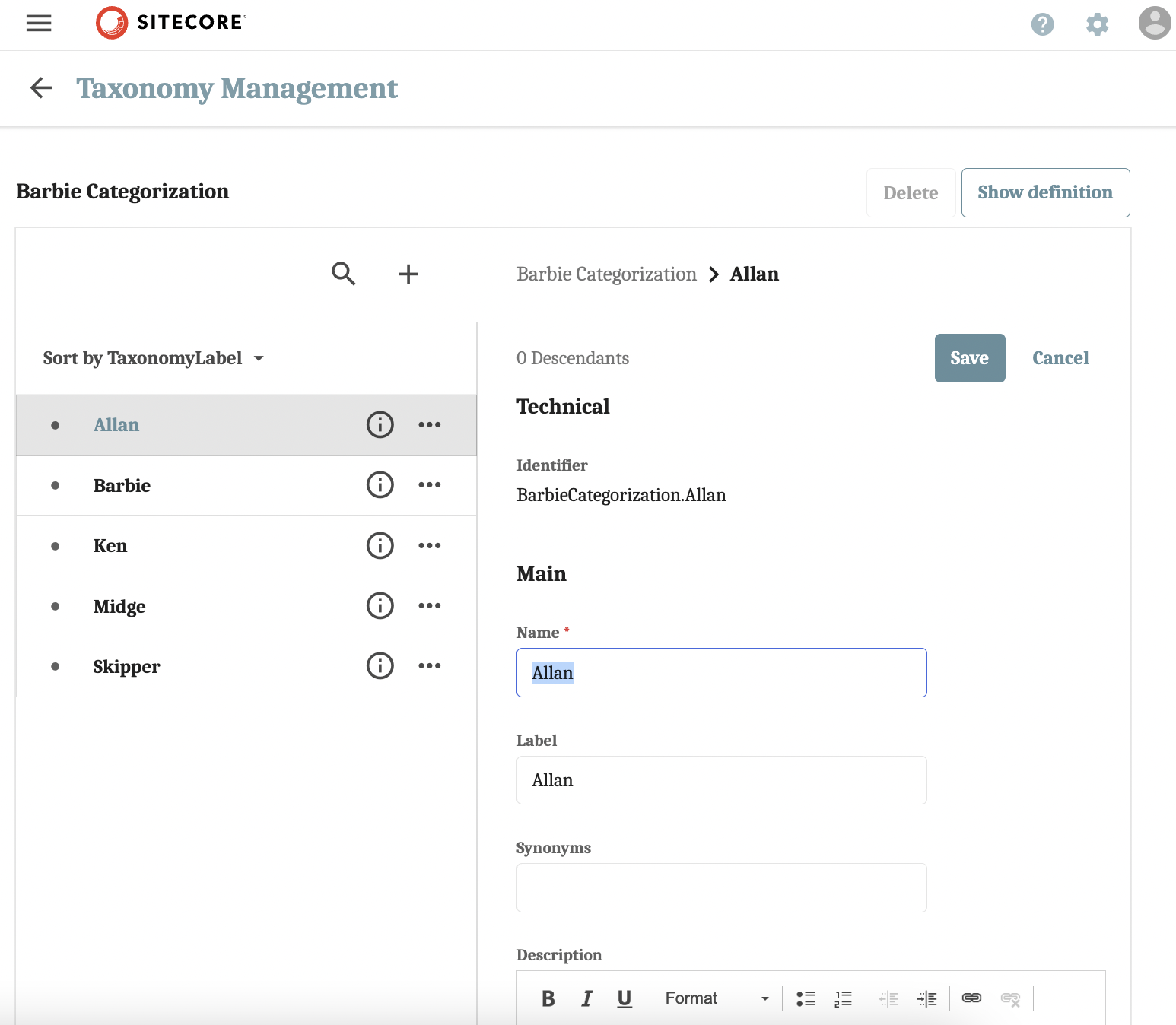
Task: Insert a hyperlink in the description
Action: (971, 998)
